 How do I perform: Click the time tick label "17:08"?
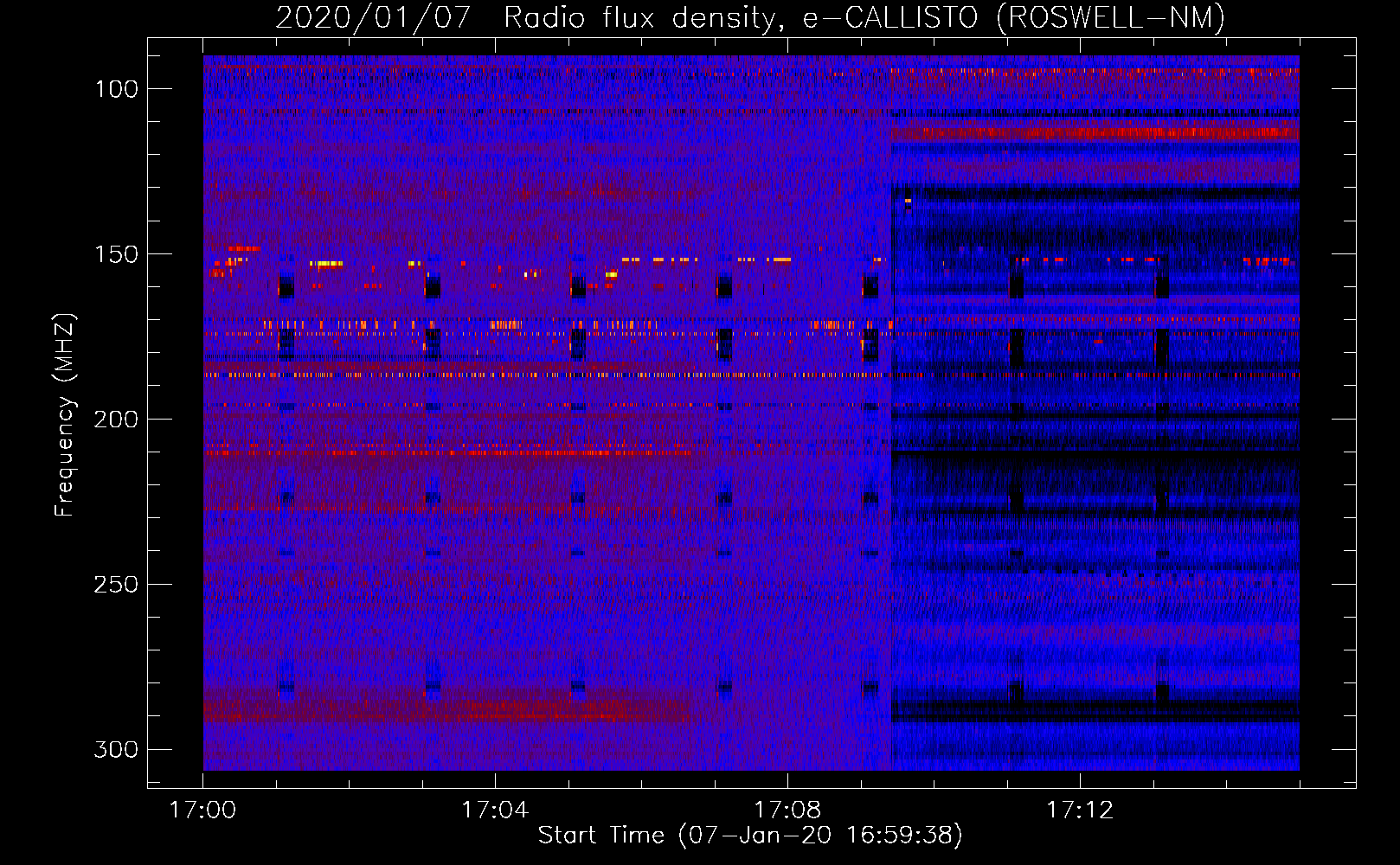[x=787, y=810]
